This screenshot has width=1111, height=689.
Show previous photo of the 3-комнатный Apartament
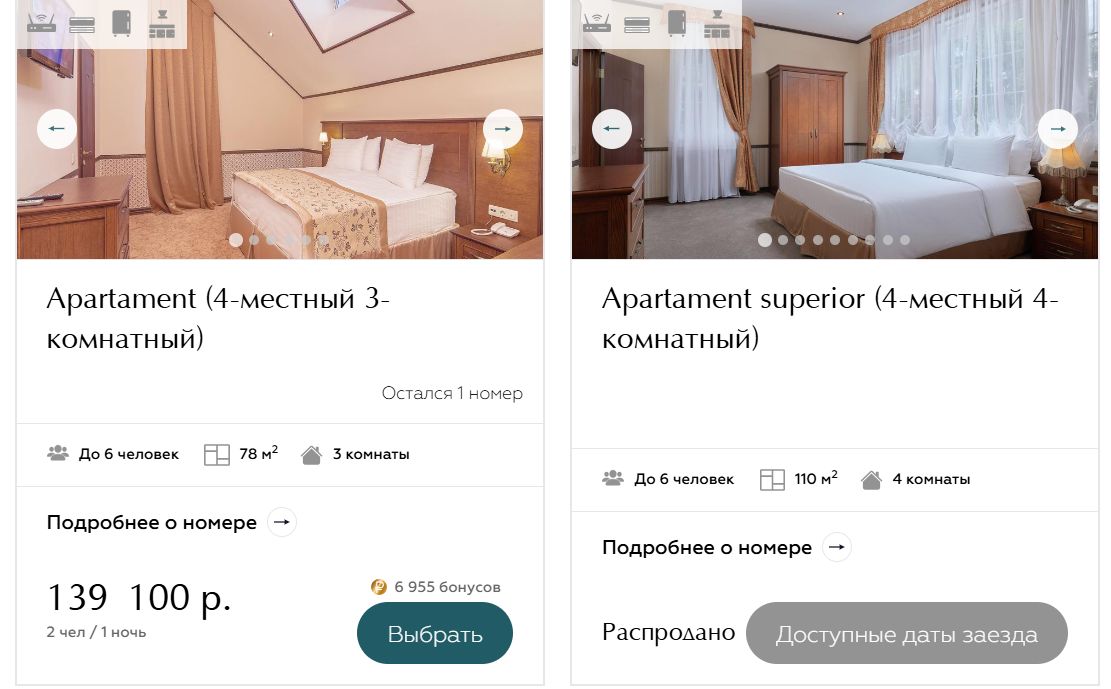[57, 129]
